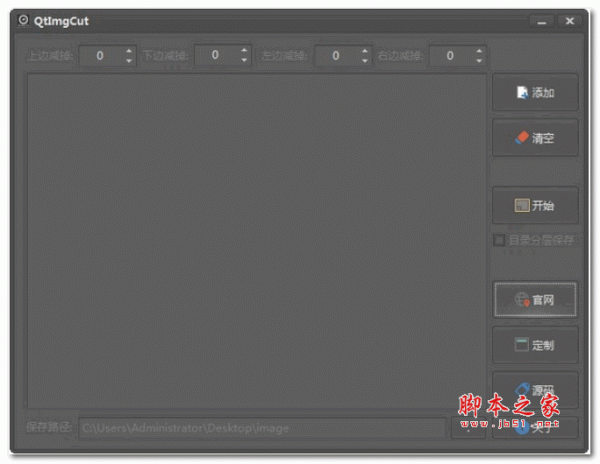Increase the 下边减掉 value with up arrow
Image resolution: width=600 pixels, height=464 pixels.
click(244, 50)
